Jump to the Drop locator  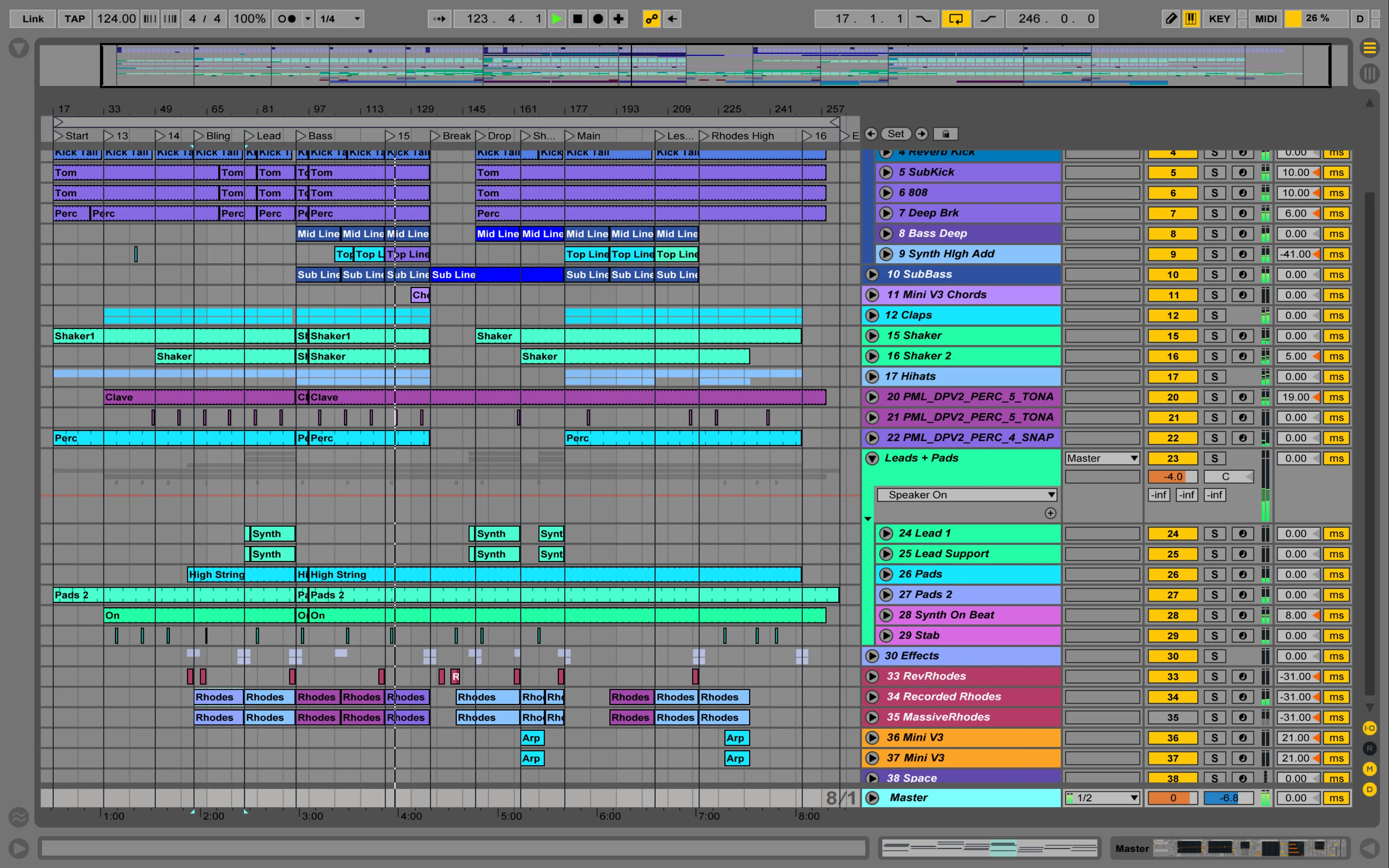[494, 136]
